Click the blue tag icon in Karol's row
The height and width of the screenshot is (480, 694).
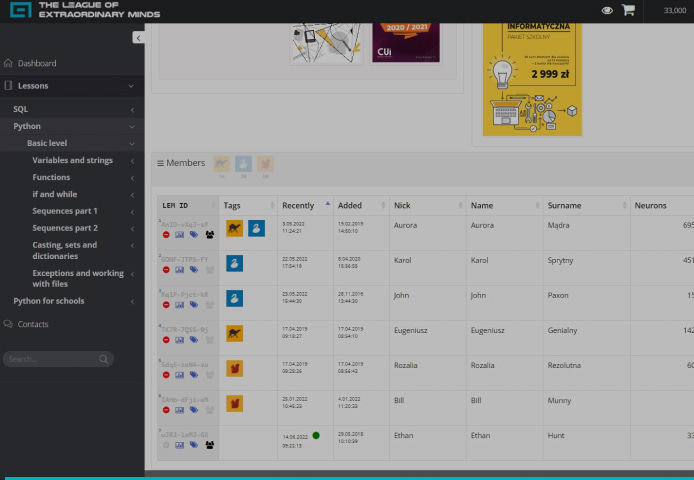click(194, 270)
